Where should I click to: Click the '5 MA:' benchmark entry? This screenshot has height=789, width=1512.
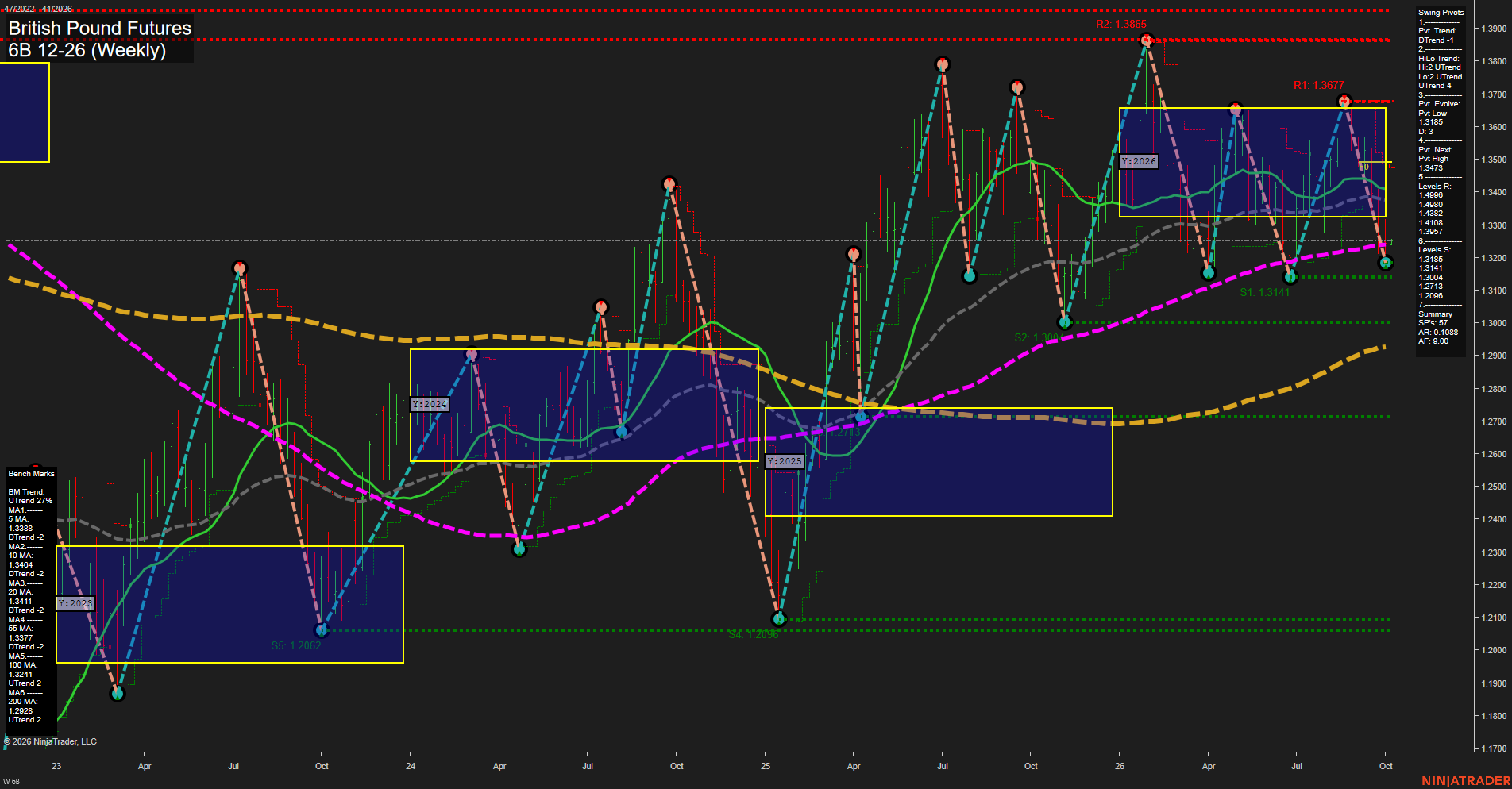click(18, 519)
